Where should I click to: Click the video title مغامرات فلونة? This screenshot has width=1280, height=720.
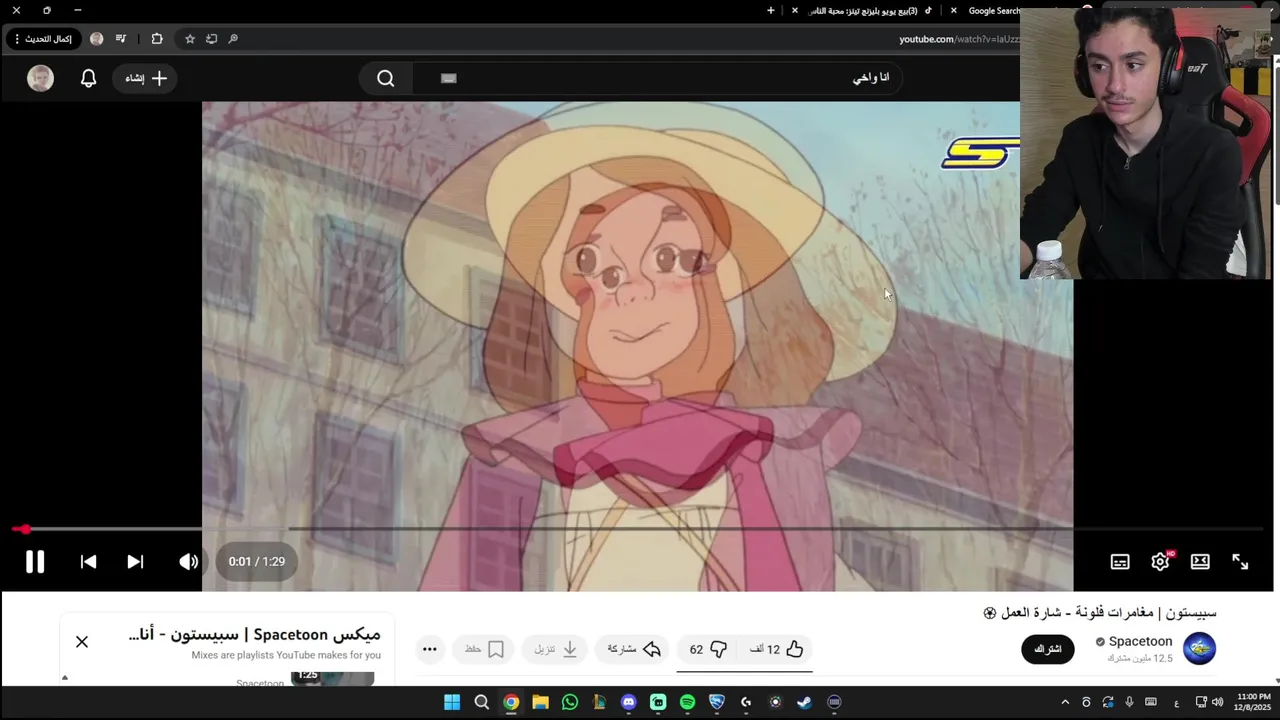pyautogui.click(x=1100, y=612)
